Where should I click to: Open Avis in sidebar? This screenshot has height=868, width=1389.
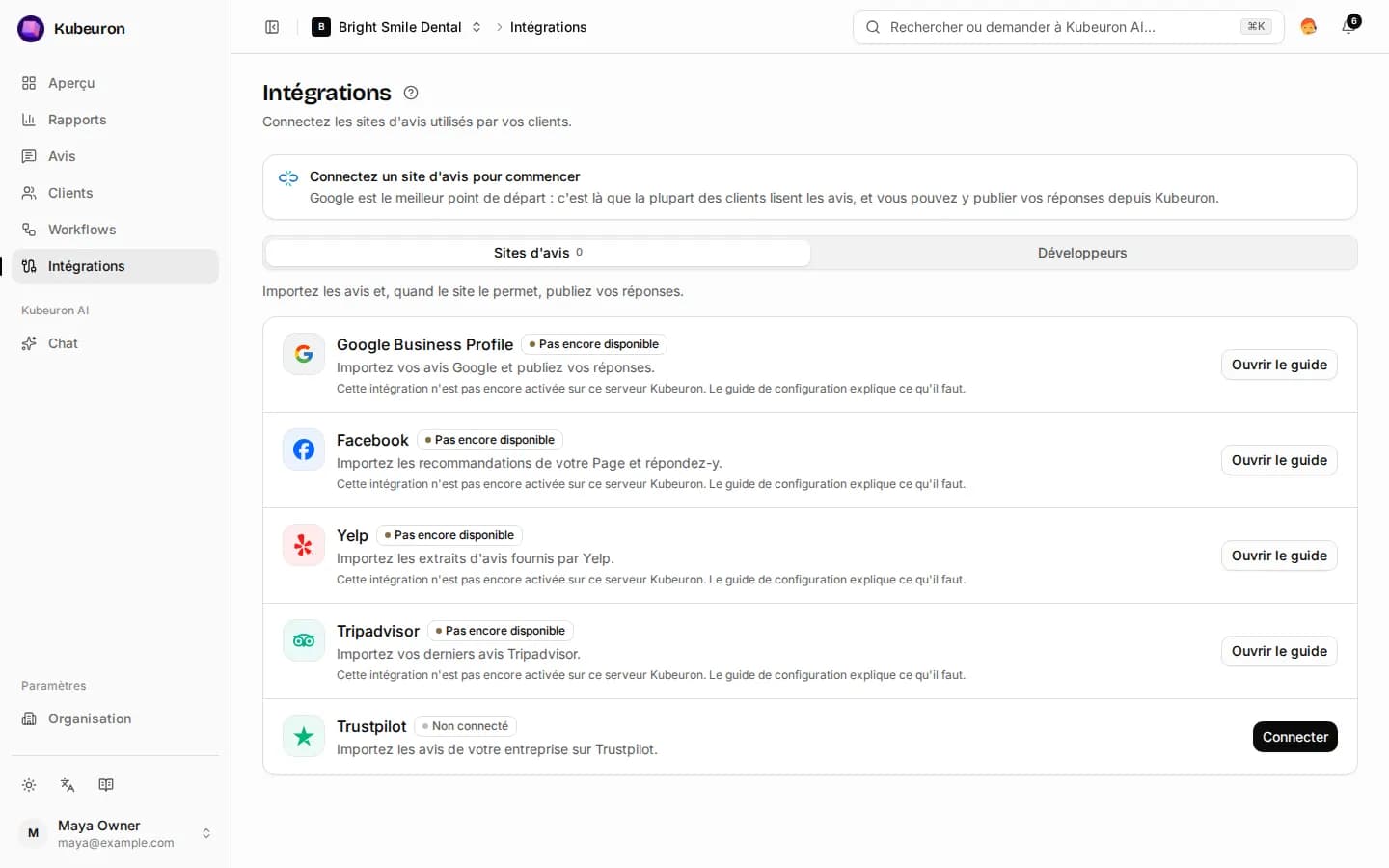coord(115,156)
